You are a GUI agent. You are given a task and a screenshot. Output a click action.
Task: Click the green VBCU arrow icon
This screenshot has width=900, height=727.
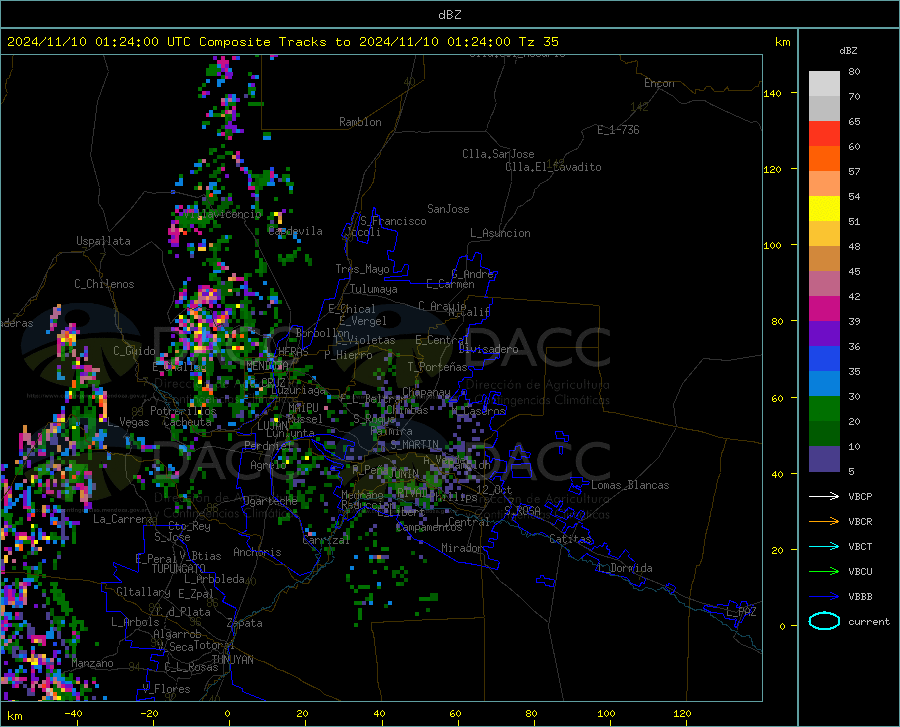[x=824, y=572]
